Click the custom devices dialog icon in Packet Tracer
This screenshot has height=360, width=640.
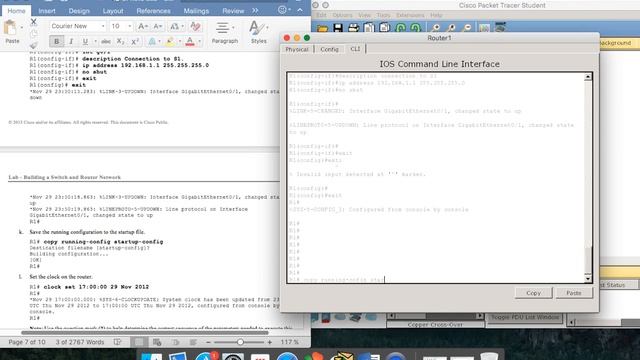coord(500,28)
